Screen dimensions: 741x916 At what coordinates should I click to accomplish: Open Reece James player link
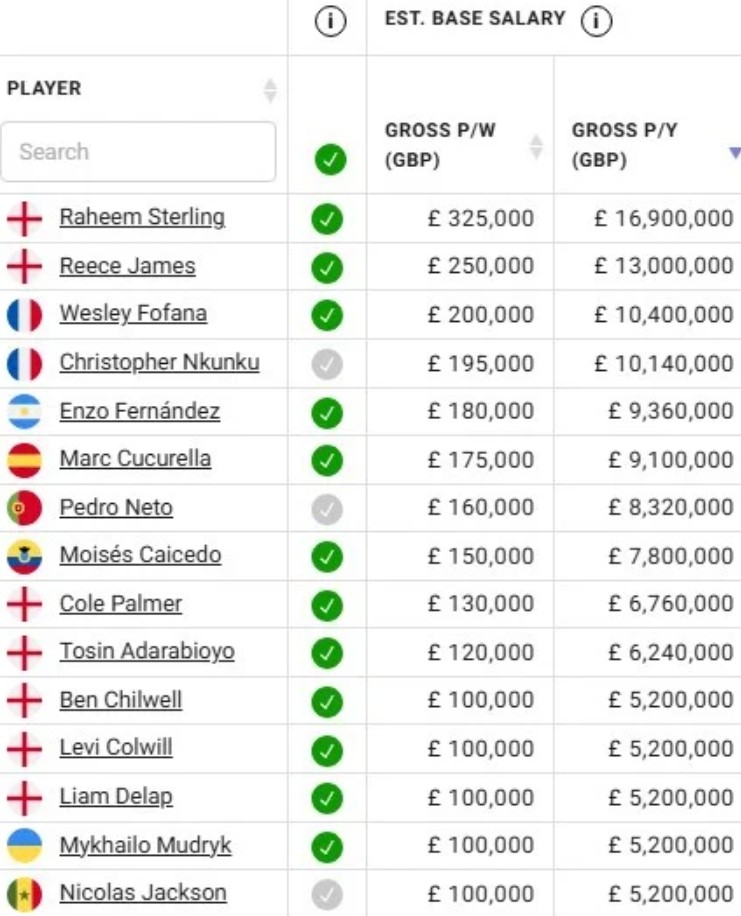click(x=127, y=266)
